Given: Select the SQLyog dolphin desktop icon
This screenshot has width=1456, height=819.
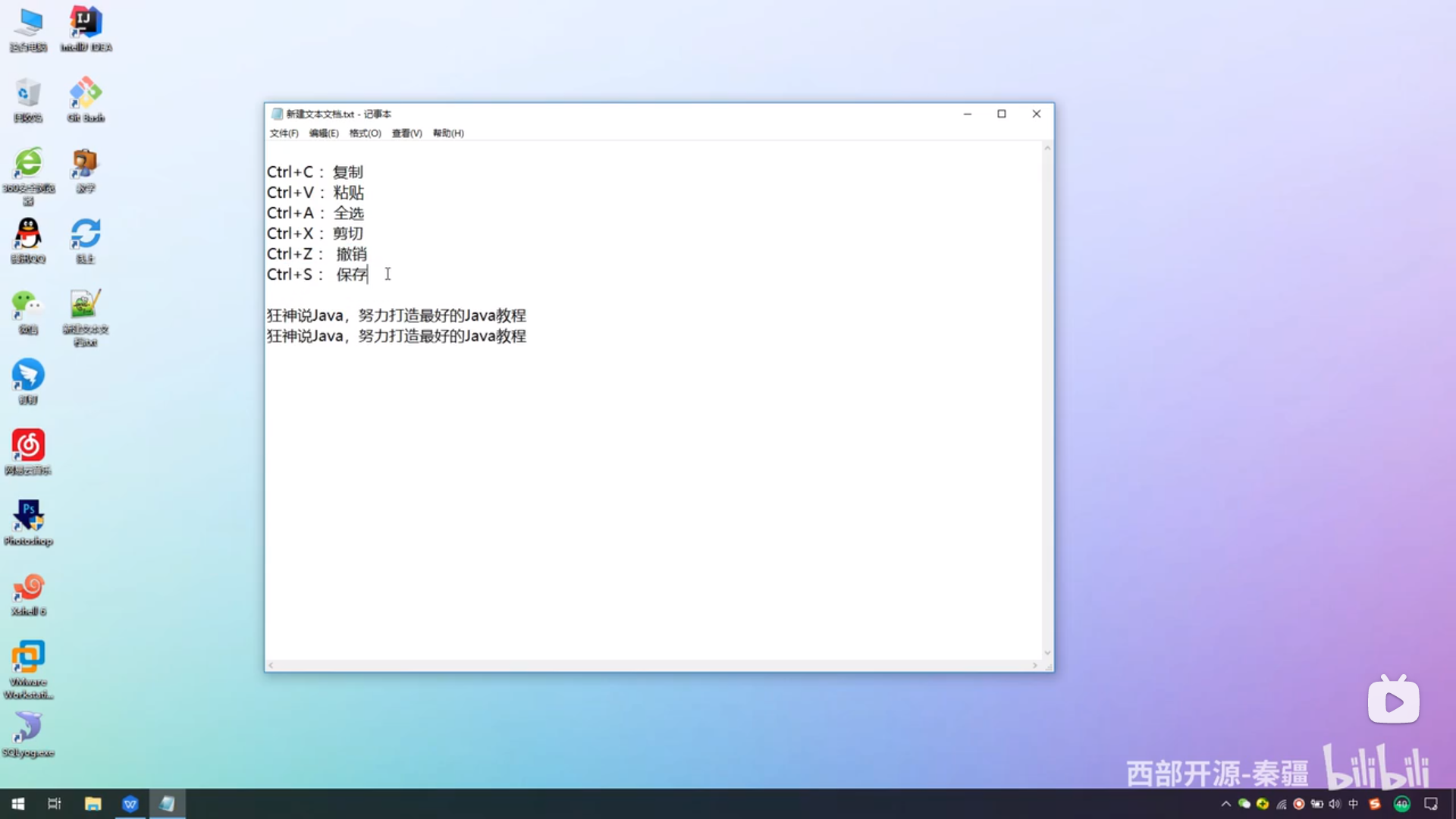Looking at the screenshot, I should tap(29, 728).
